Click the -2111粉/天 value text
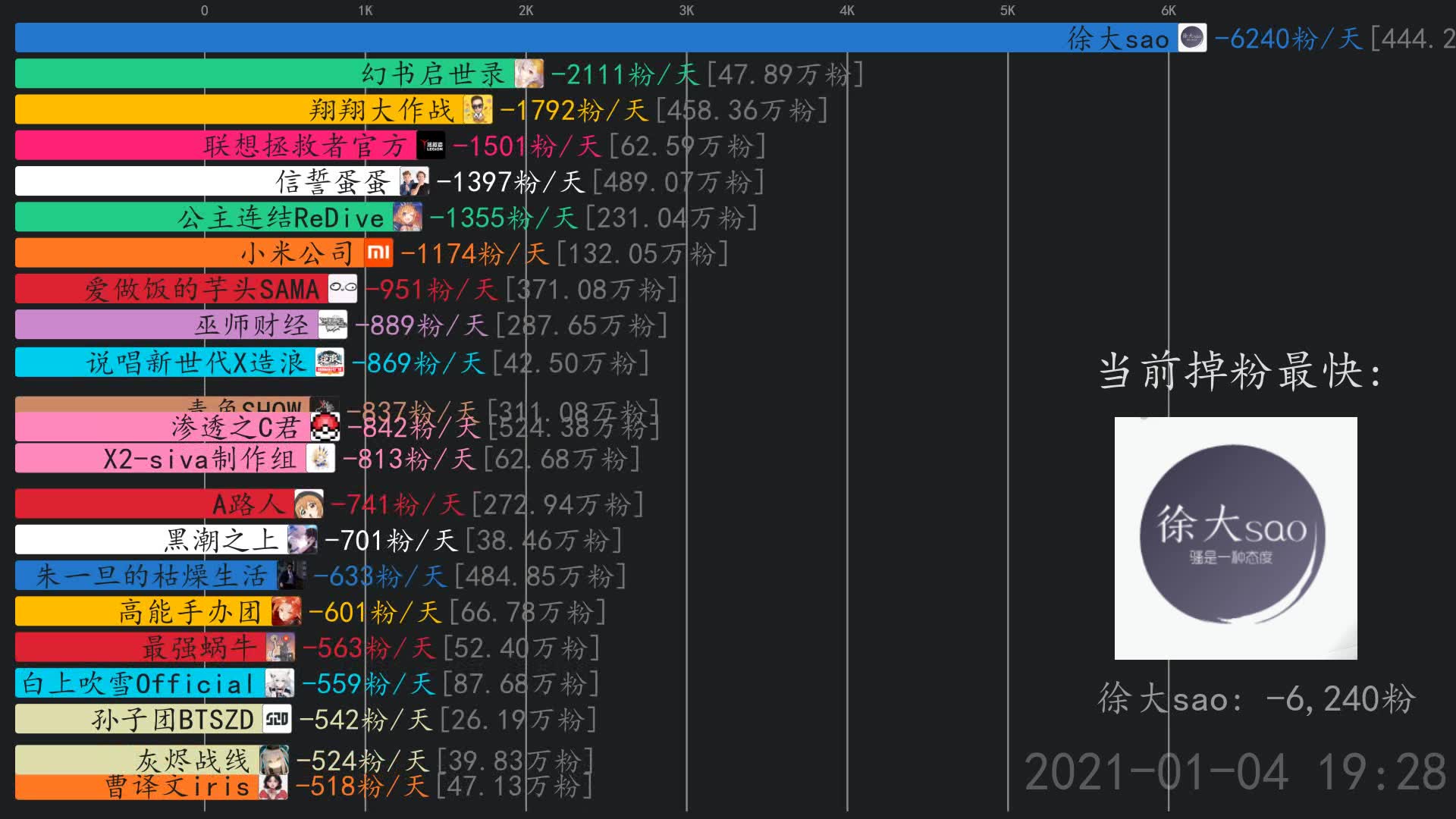The image size is (1456, 819). 625,74
